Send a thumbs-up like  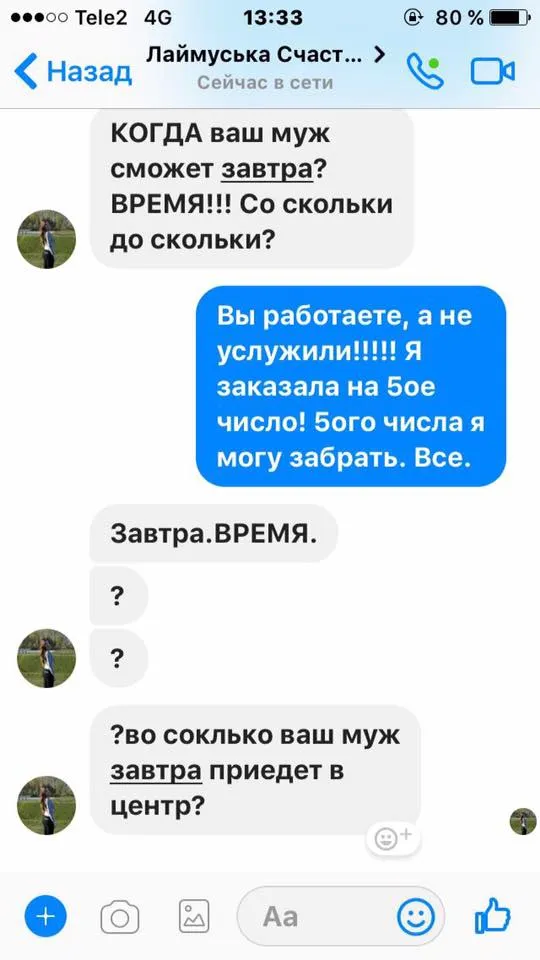click(x=493, y=915)
